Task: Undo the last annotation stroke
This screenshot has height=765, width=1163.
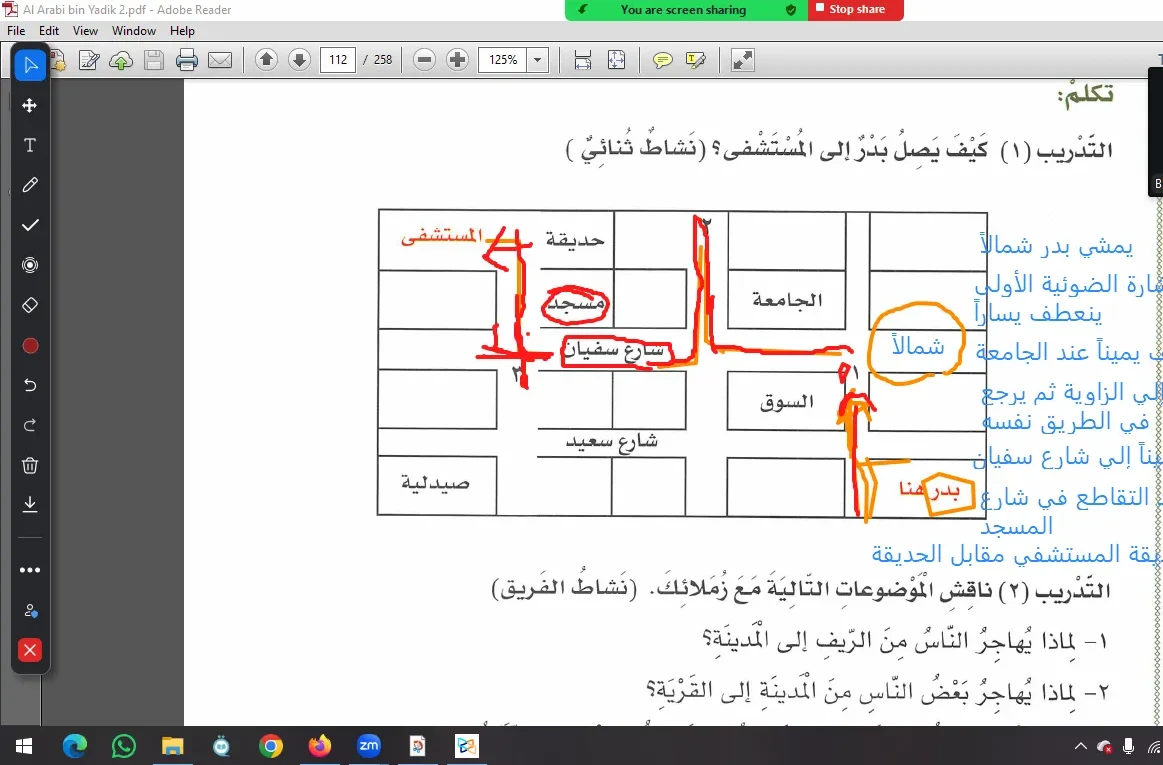Action: click(29, 384)
